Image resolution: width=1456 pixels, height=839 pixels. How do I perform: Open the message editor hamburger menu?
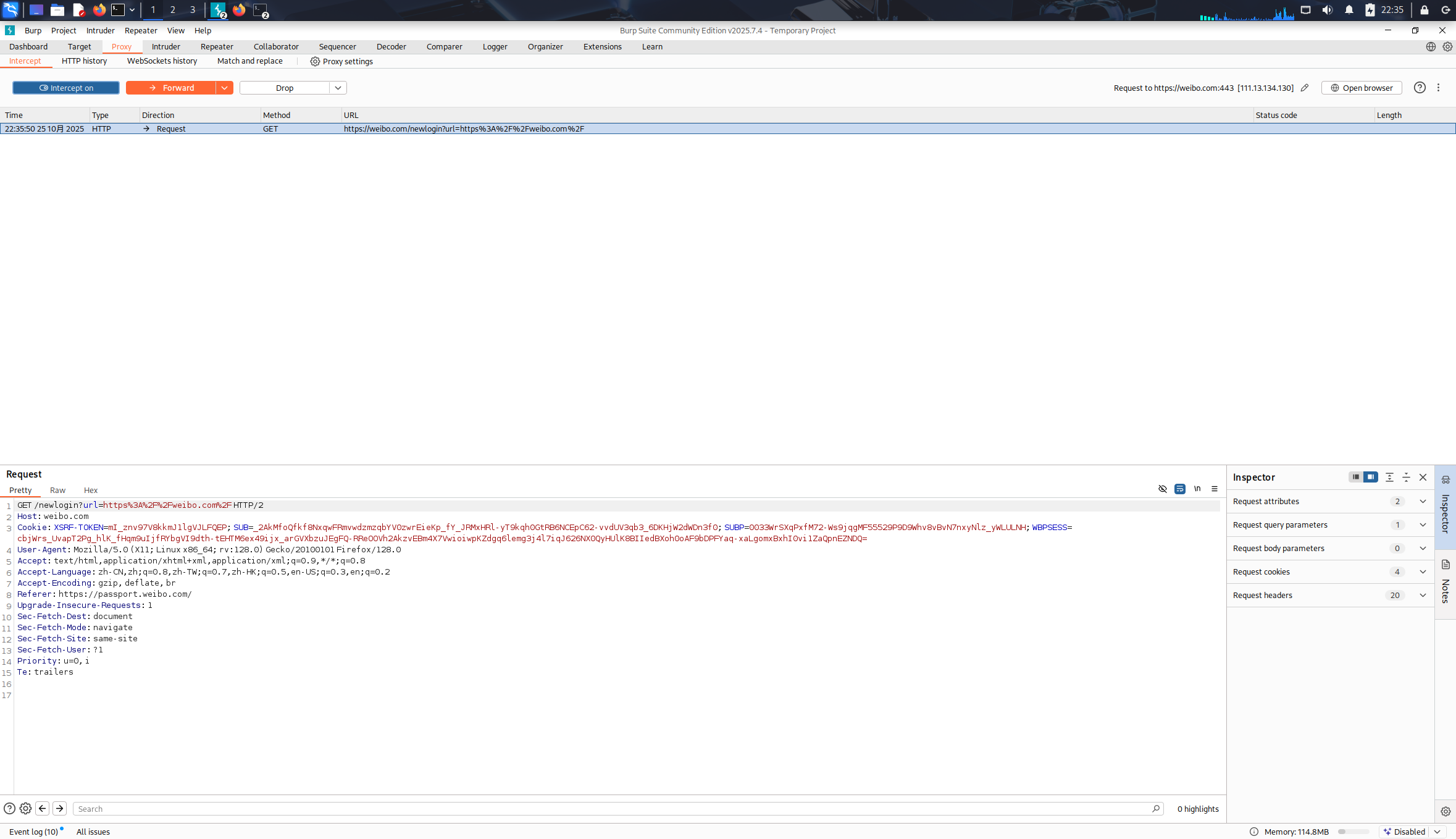click(x=1214, y=489)
